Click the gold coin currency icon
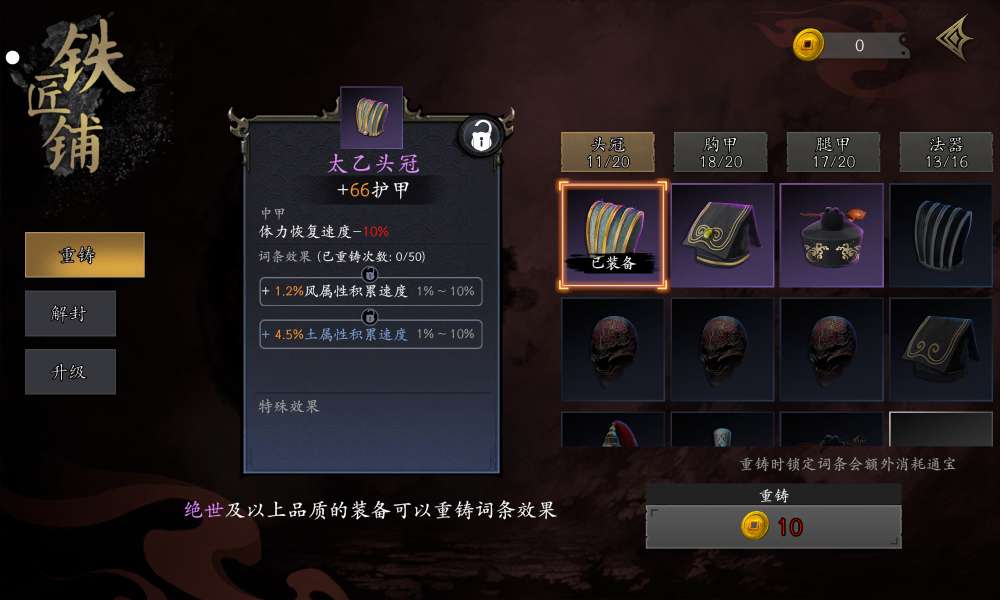Screen dimensions: 1000x600 click(808, 45)
